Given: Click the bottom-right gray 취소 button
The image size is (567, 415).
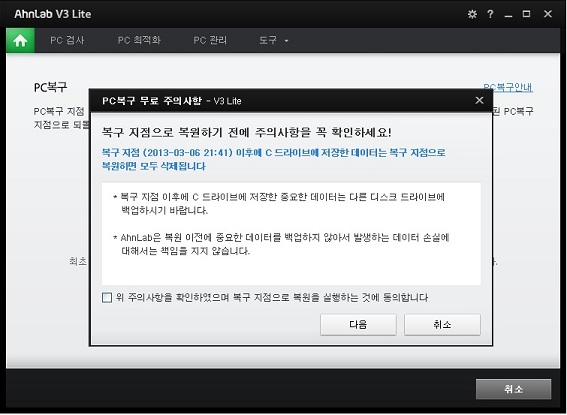Looking at the screenshot, I should (513, 389).
